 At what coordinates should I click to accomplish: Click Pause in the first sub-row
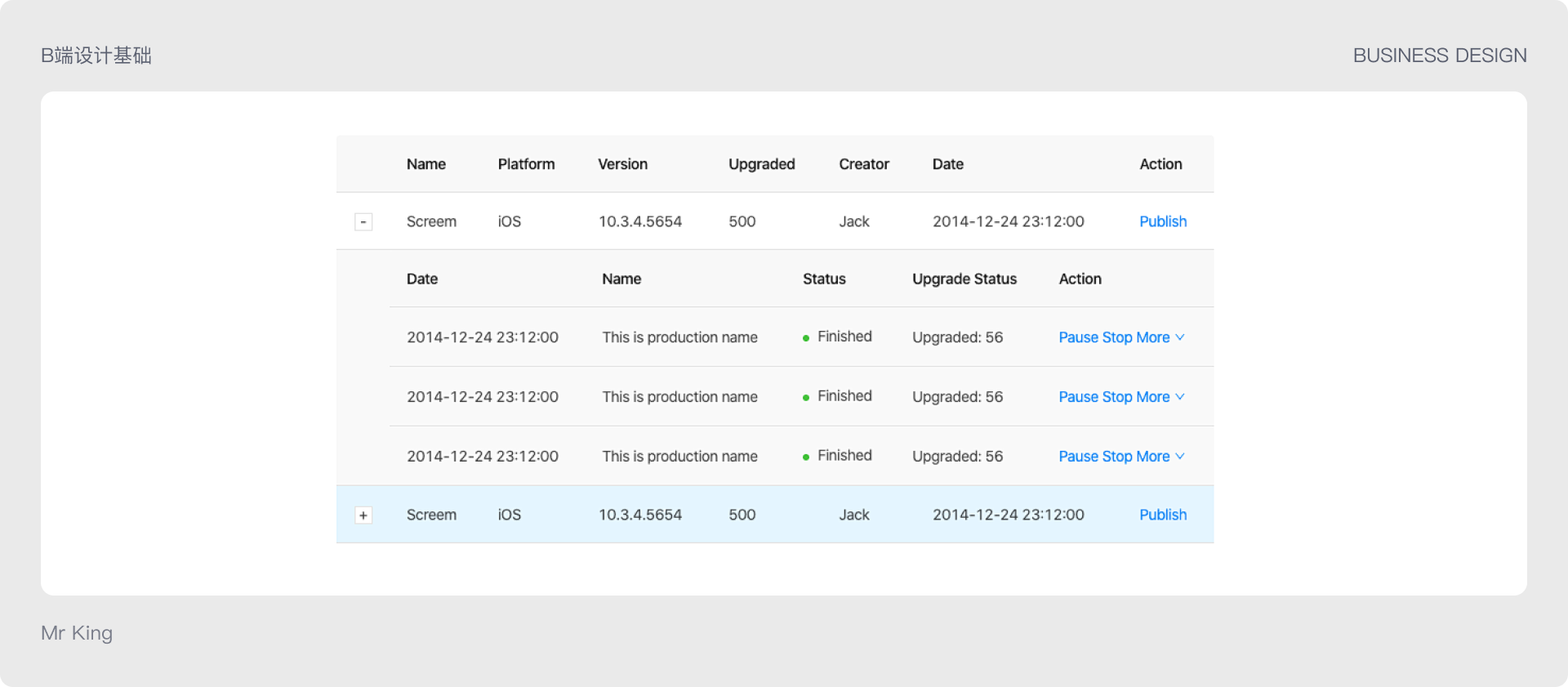point(1078,337)
